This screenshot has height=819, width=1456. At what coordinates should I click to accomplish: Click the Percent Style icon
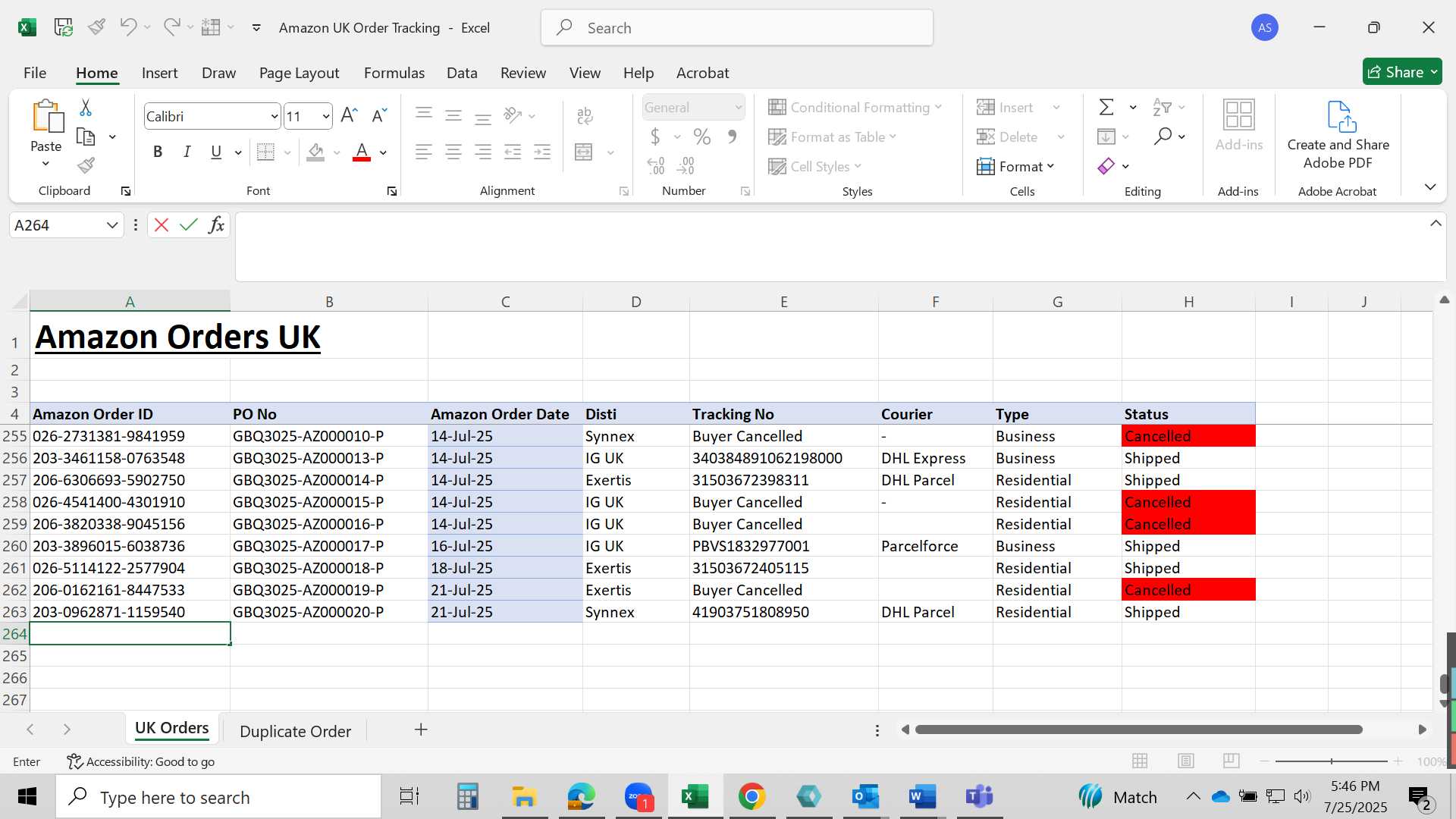click(x=702, y=136)
